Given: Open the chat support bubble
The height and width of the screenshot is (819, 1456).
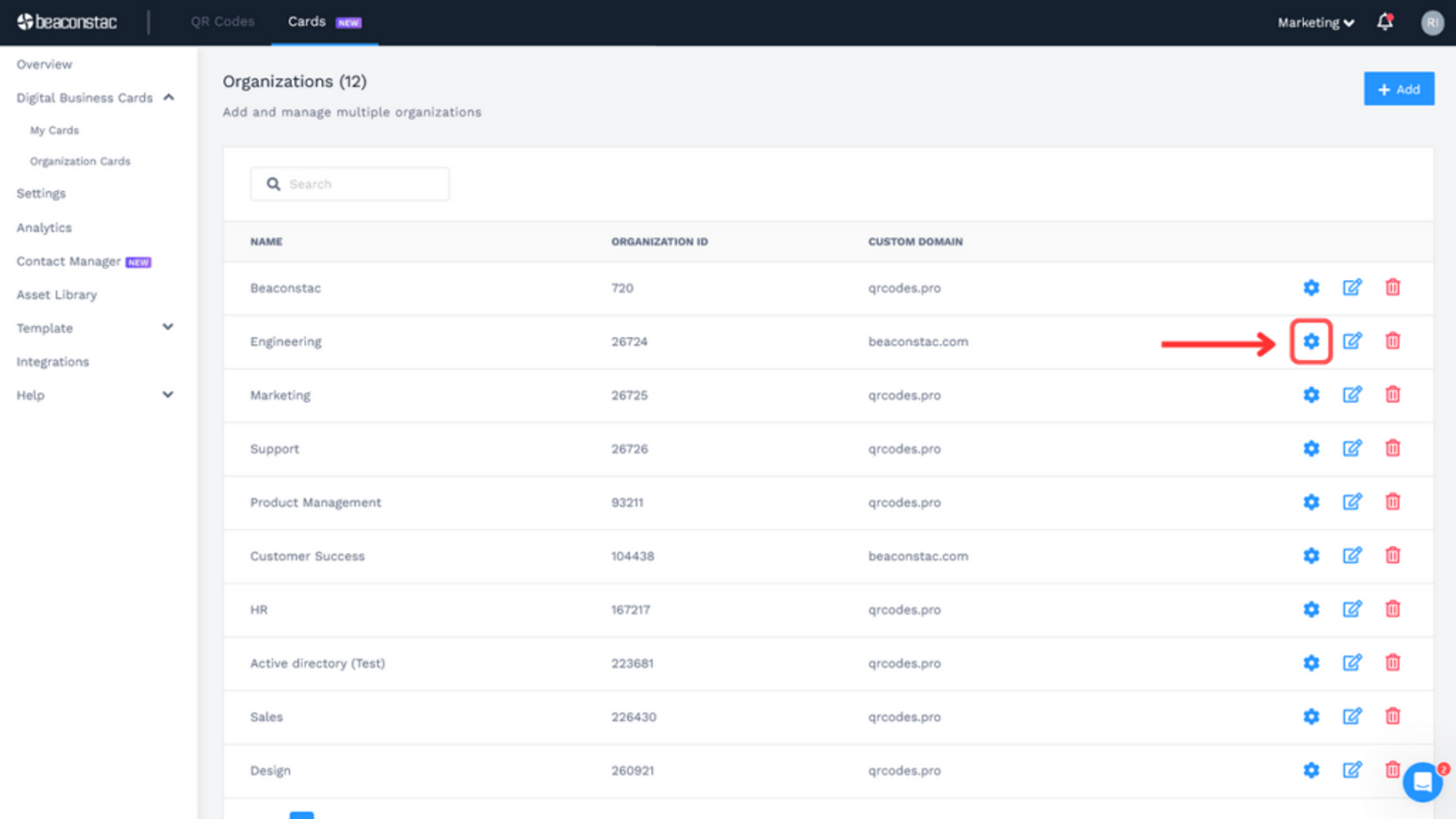Looking at the screenshot, I should click(1423, 782).
